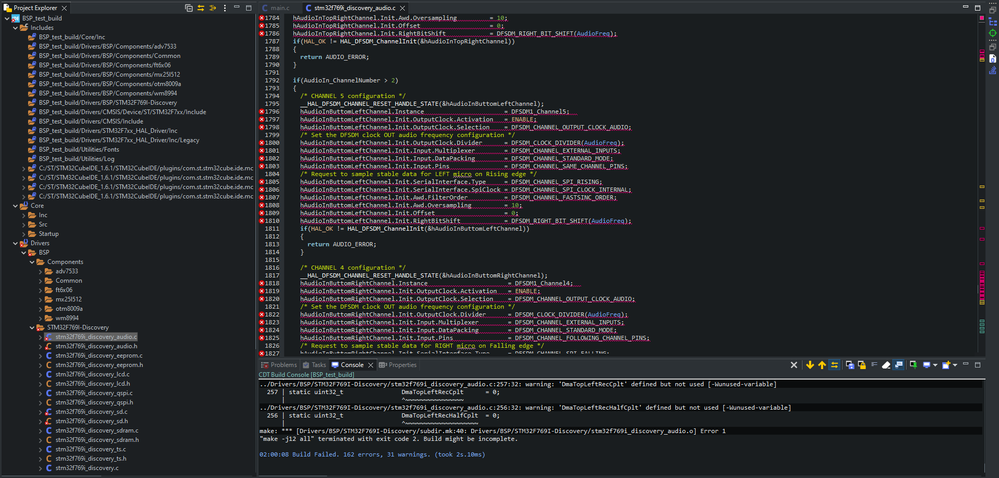Toggle Scroll Lock in Console
The height and width of the screenshot is (478, 999).
[861, 365]
